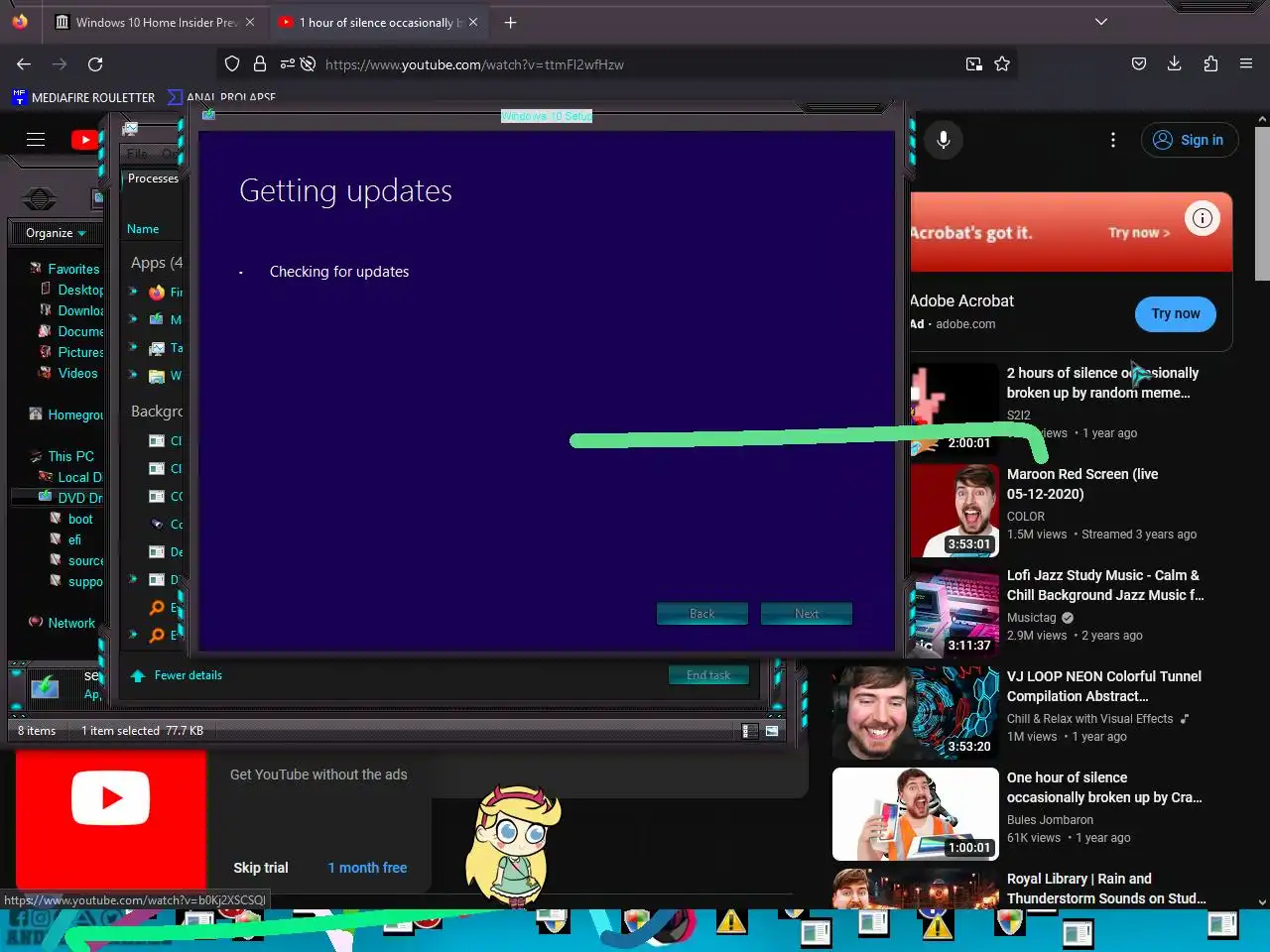Image resolution: width=1270 pixels, height=952 pixels.
Task: Click End task button
Action: tap(708, 675)
